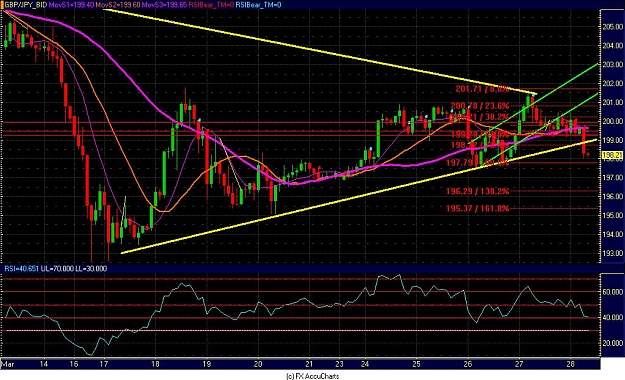Click the 196.00 price axis label
The height and width of the screenshot is (380, 625).
coord(613,196)
